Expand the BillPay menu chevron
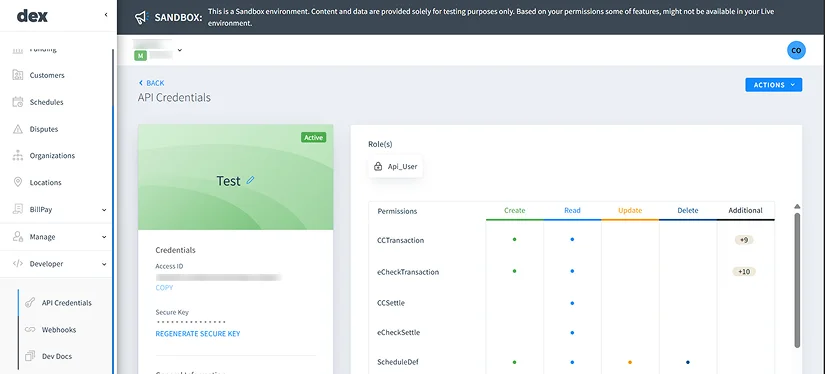825x374 pixels. click(104, 210)
